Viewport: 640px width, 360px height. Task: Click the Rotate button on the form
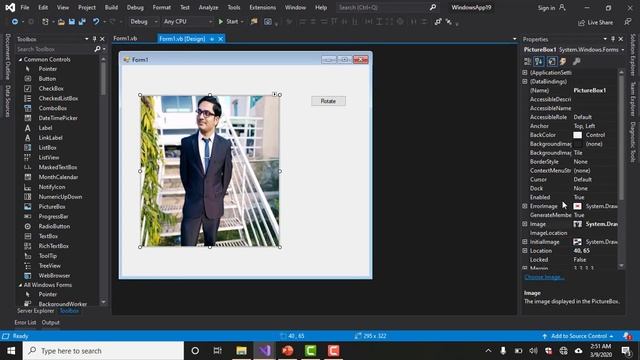[329, 101]
